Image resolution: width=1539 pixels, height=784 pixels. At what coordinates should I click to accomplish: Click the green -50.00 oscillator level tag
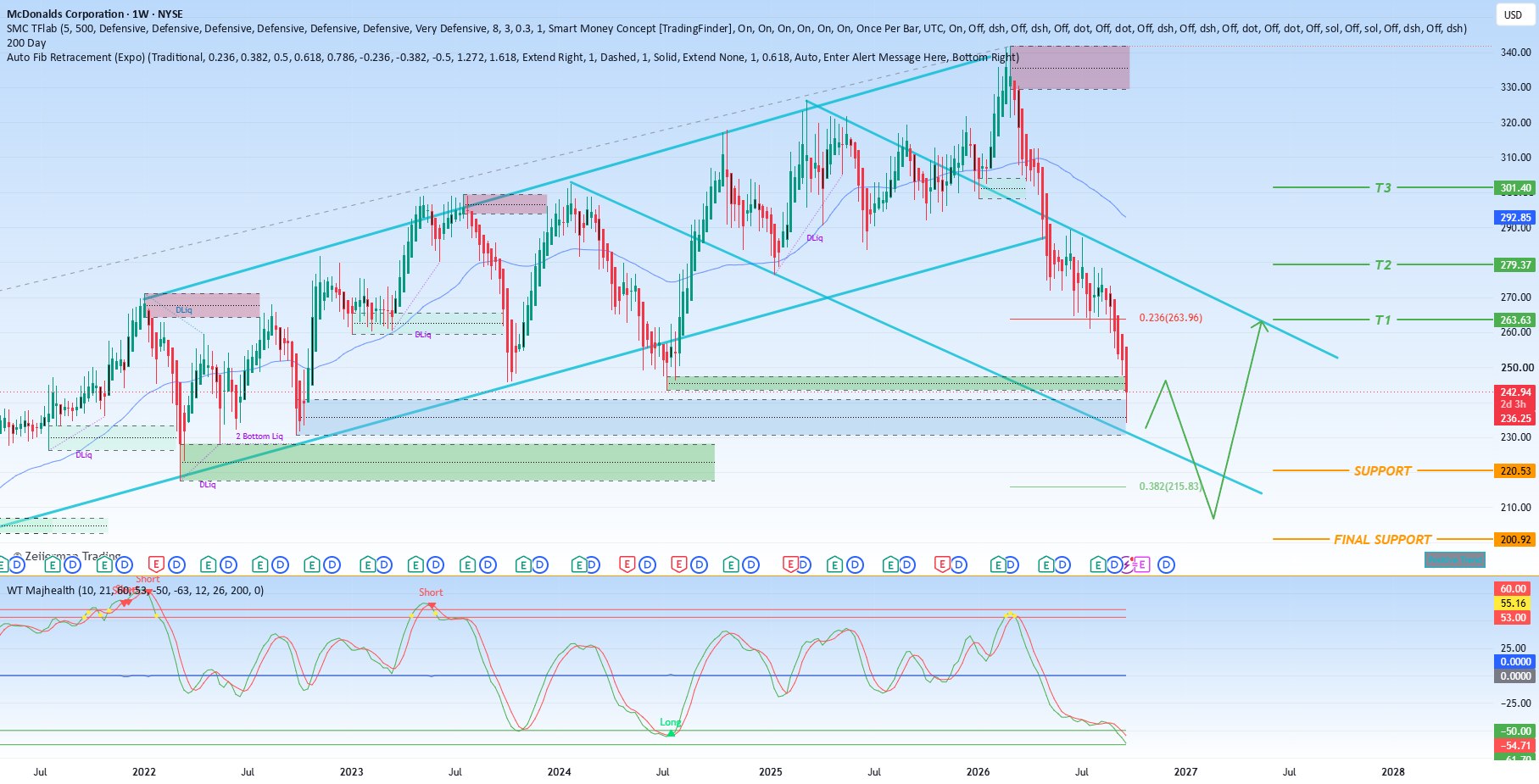1513,731
